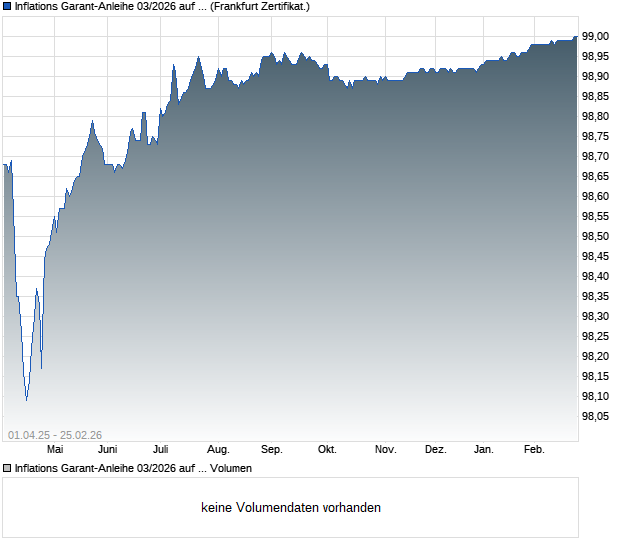Click the 98,50 price axis label

tap(596, 236)
